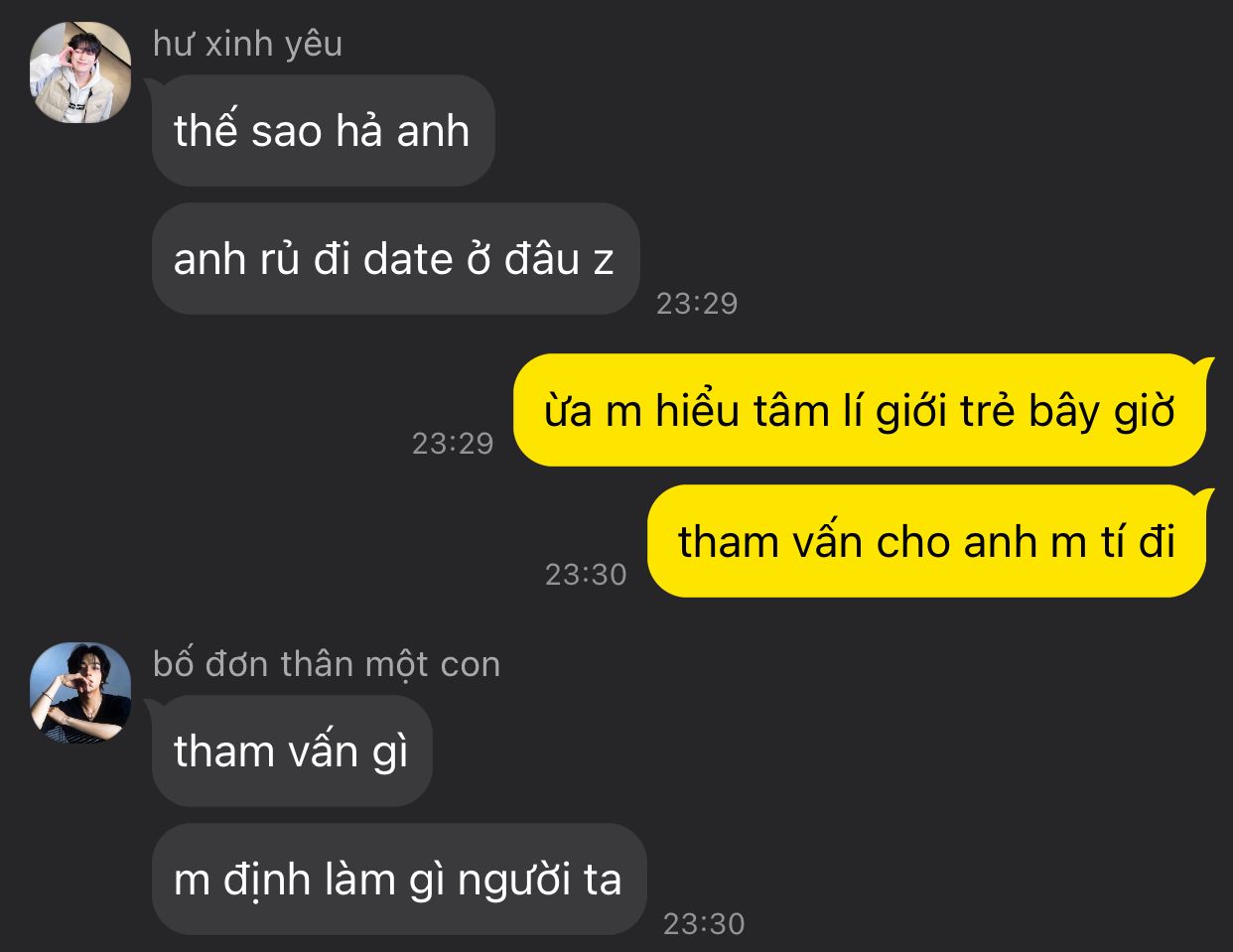This screenshot has height=952, width=1233.
Task: Click the 23:30 timestamp beside tham vấn cho anh
Action: [x=586, y=574]
